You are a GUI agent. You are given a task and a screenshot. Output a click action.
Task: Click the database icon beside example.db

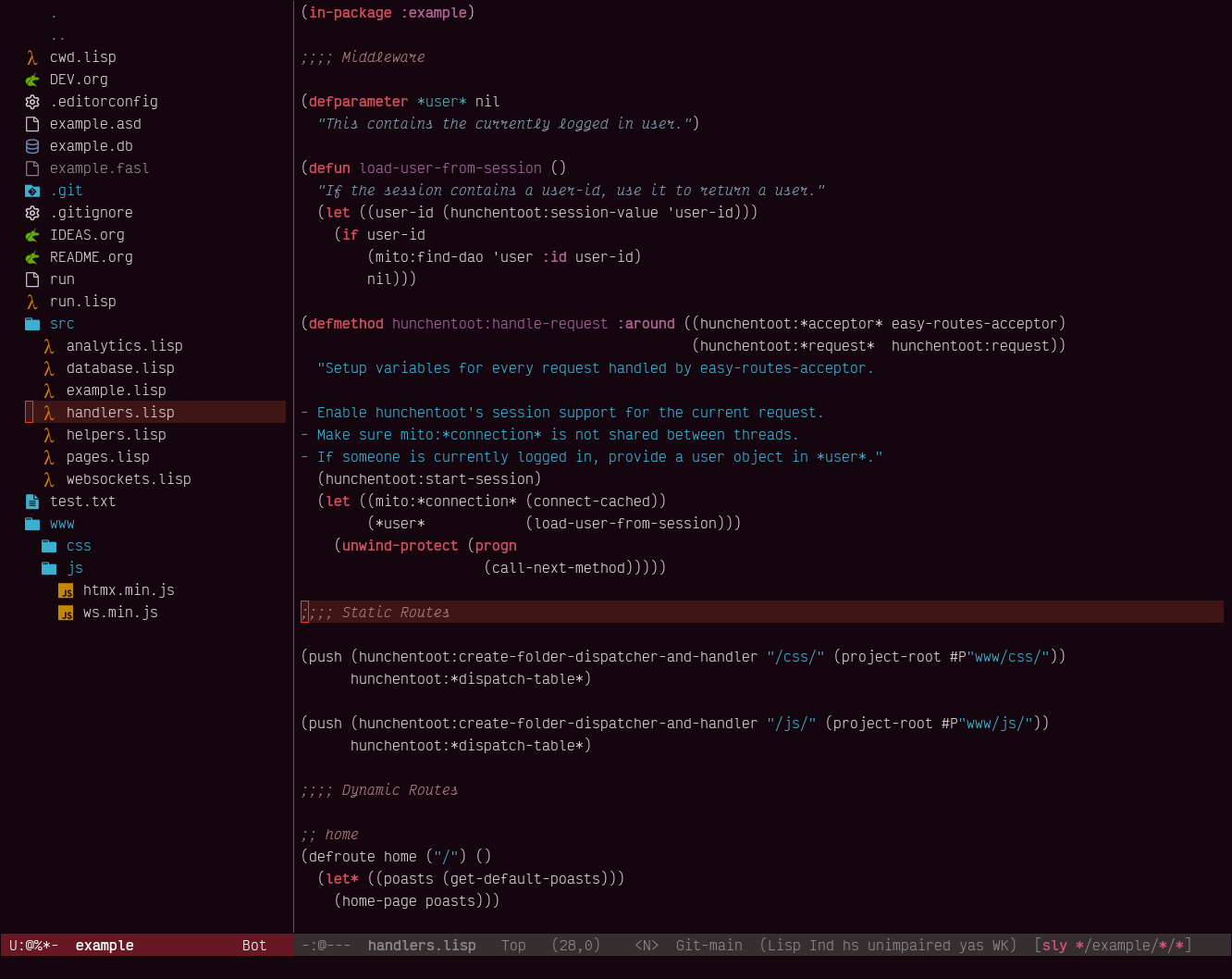(x=32, y=146)
